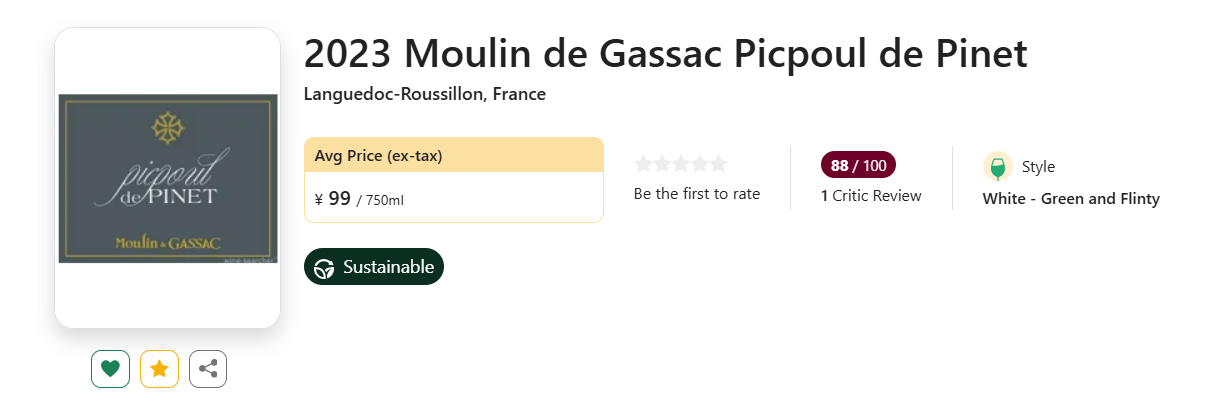
Task: Click the Avg Price (ex-tax) header
Action: (379, 156)
